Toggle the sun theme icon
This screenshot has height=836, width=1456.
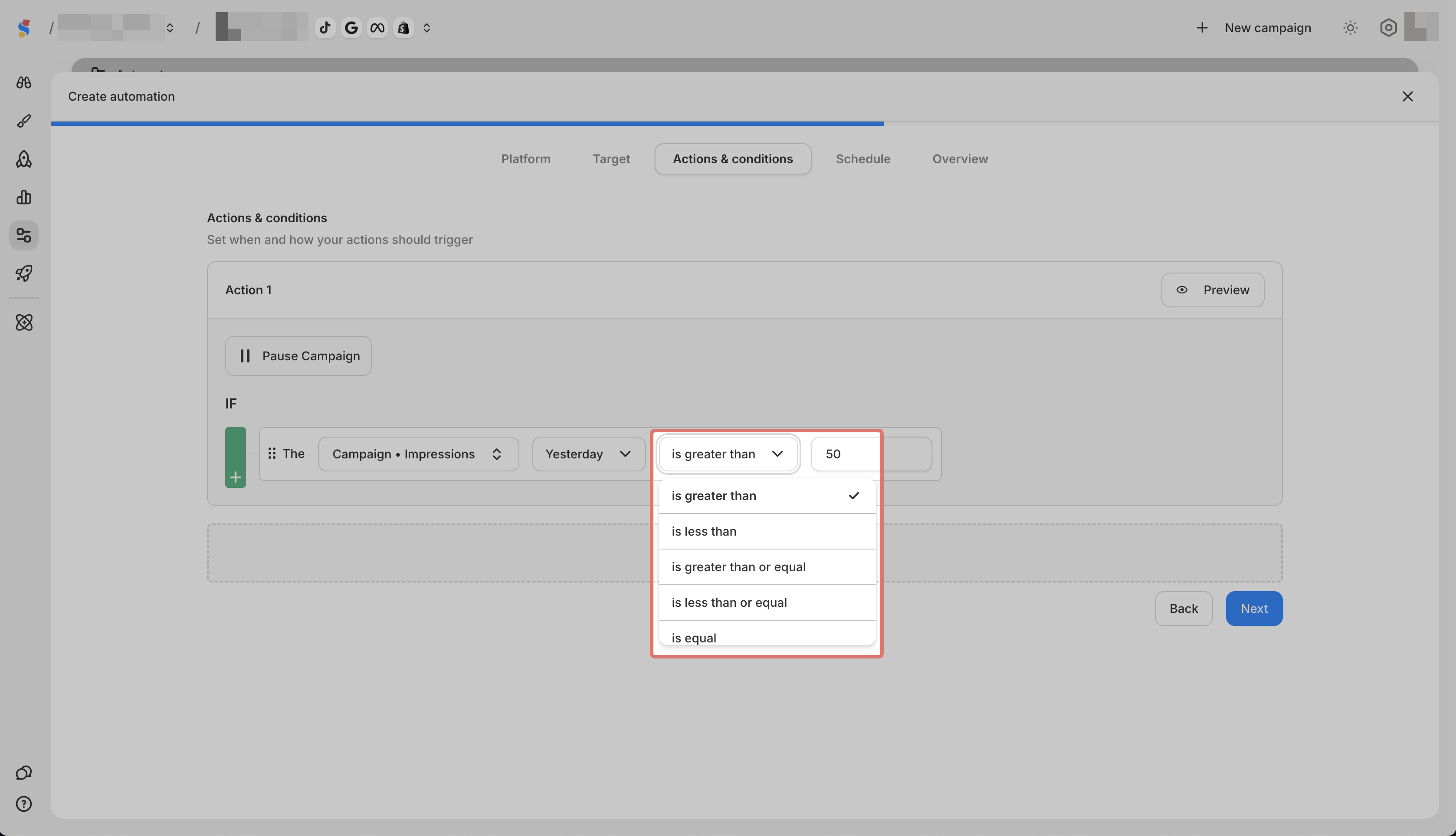[x=1350, y=27]
